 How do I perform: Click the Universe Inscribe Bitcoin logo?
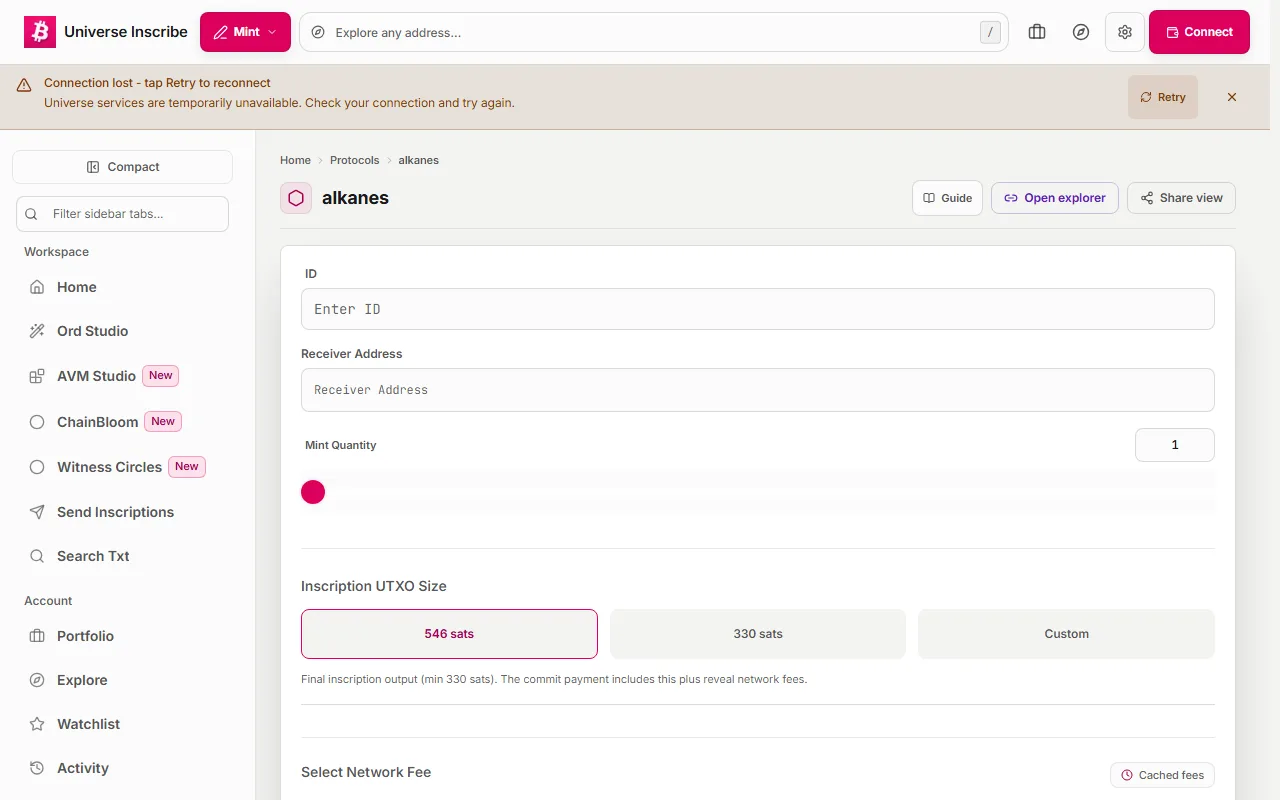[x=40, y=32]
